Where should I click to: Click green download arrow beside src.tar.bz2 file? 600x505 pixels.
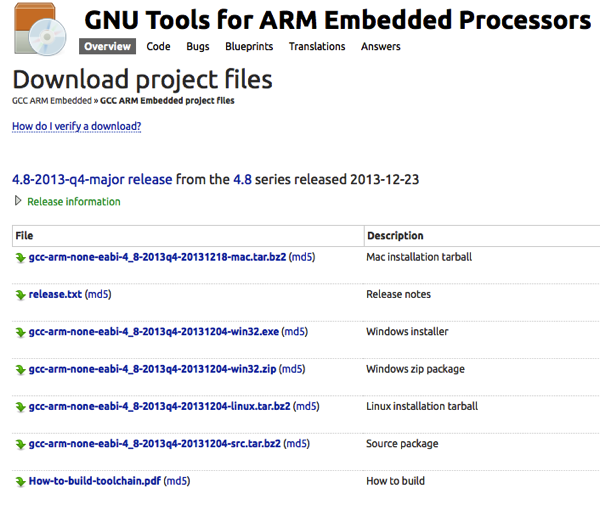[x=20, y=444]
